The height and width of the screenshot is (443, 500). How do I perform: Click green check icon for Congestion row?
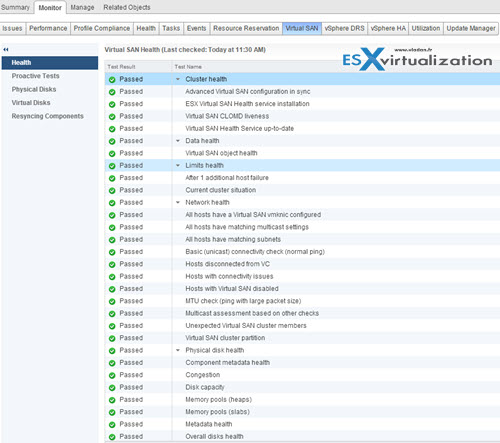point(112,375)
